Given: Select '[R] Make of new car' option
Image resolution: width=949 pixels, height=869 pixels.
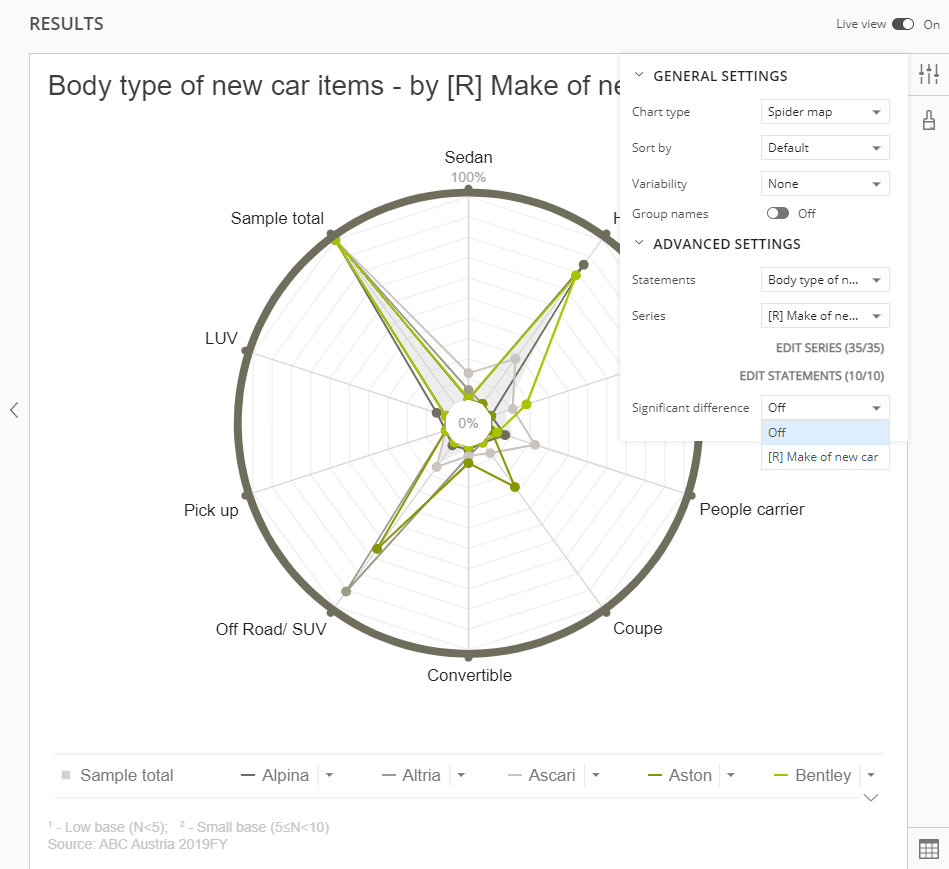Looking at the screenshot, I should coord(823,457).
